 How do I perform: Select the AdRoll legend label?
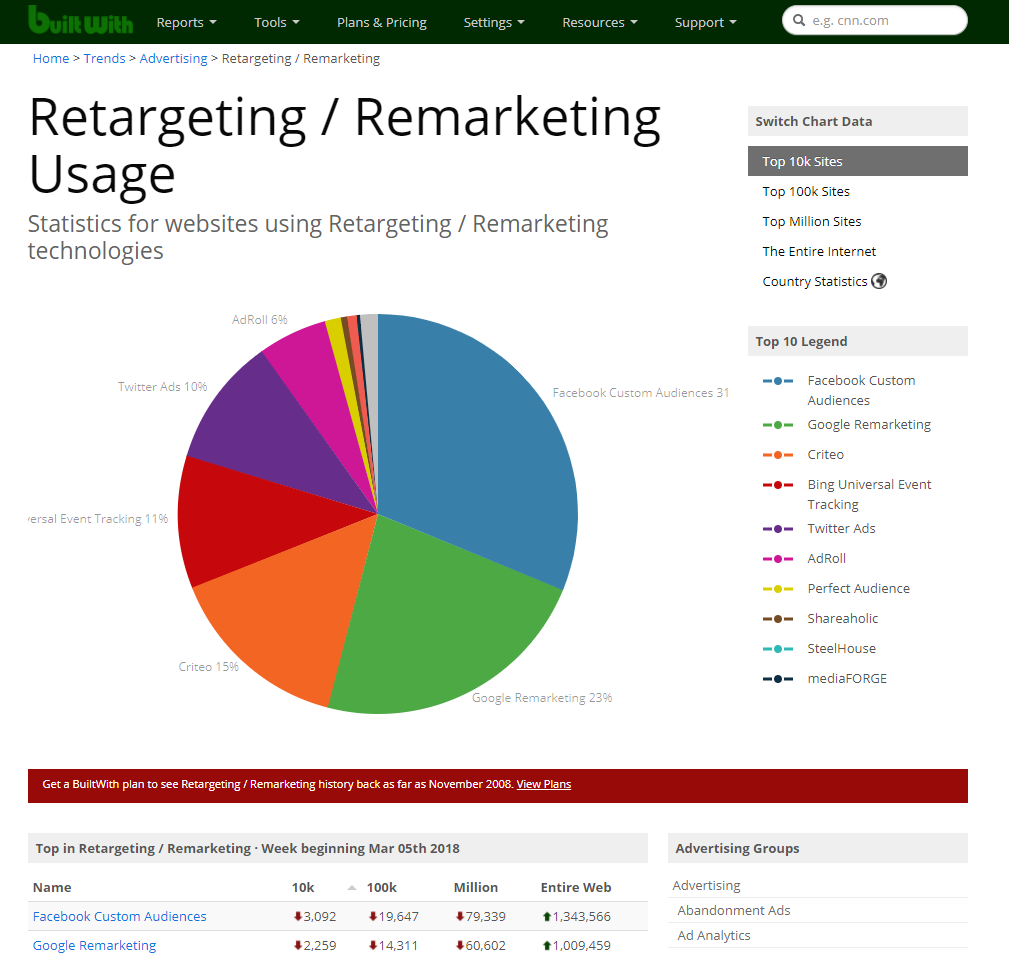pyautogui.click(x=826, y=558)
